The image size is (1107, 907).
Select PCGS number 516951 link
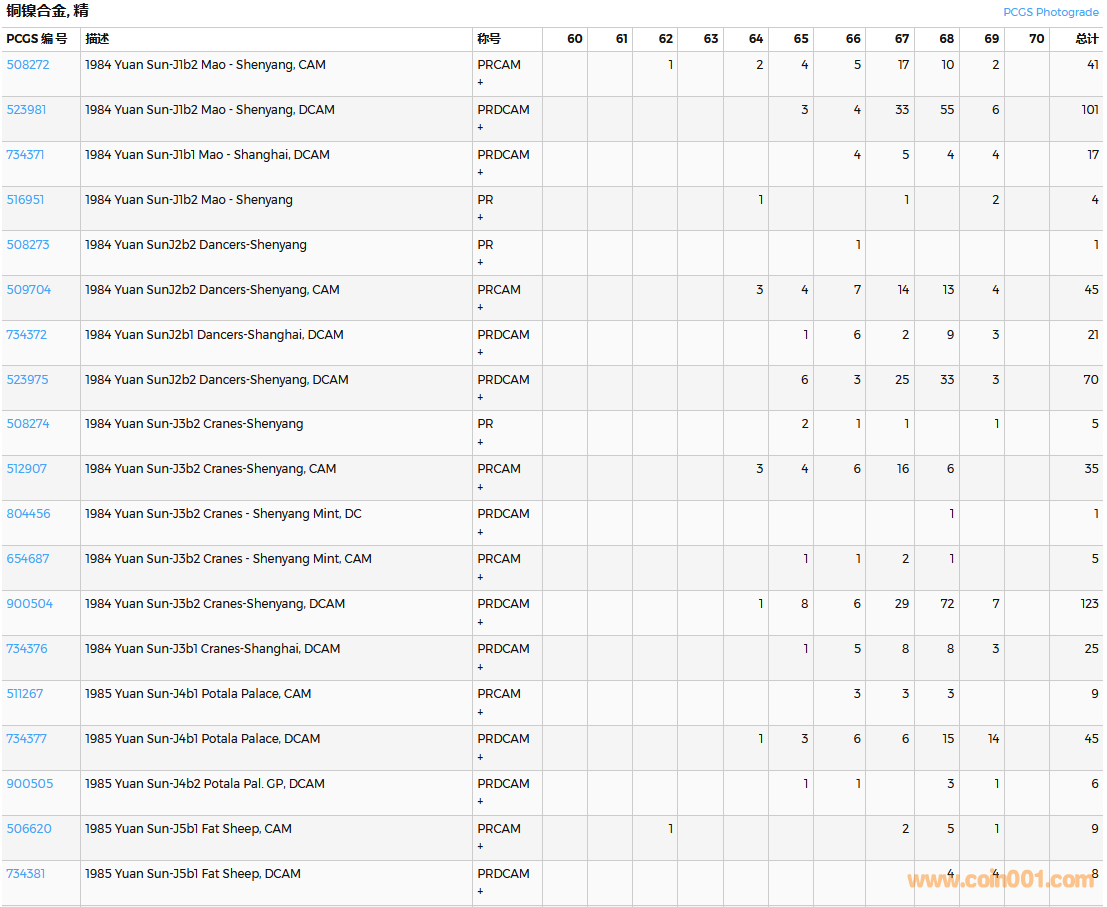point(26,200)
